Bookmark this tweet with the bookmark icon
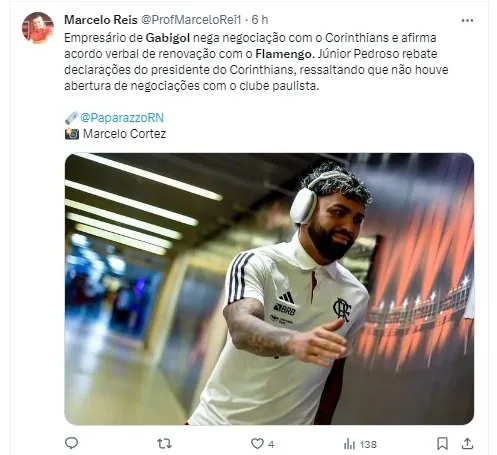 (x=442, y=444)
